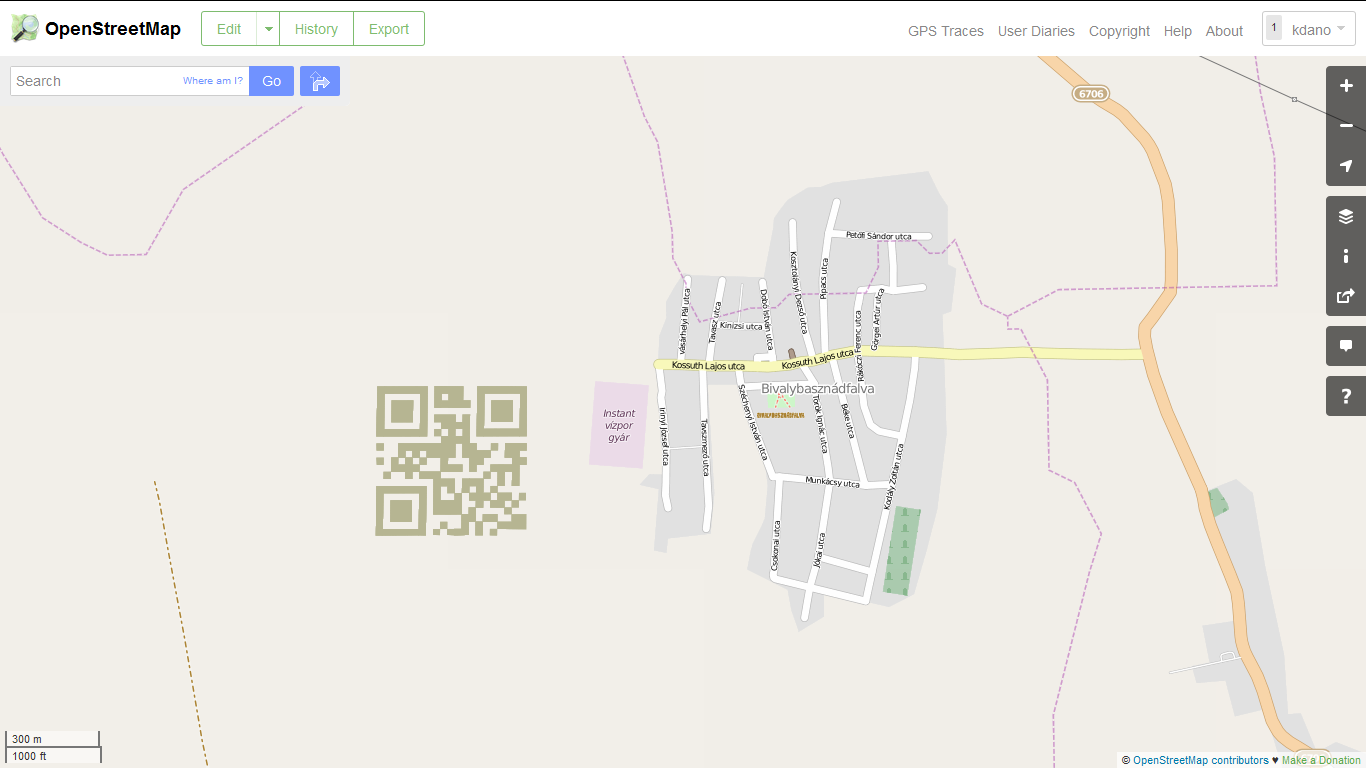
Task: Click the Kodály Zoltán utca label
Action: [x=892, y=477]
